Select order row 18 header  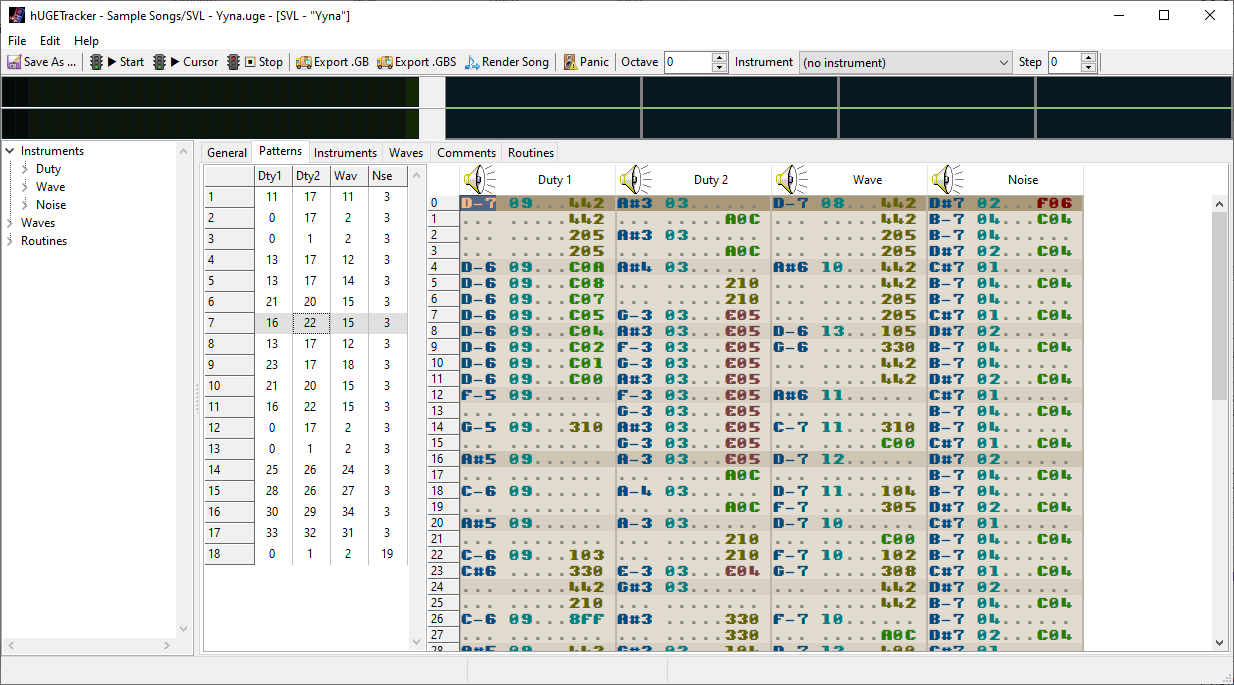coord(229,554)
